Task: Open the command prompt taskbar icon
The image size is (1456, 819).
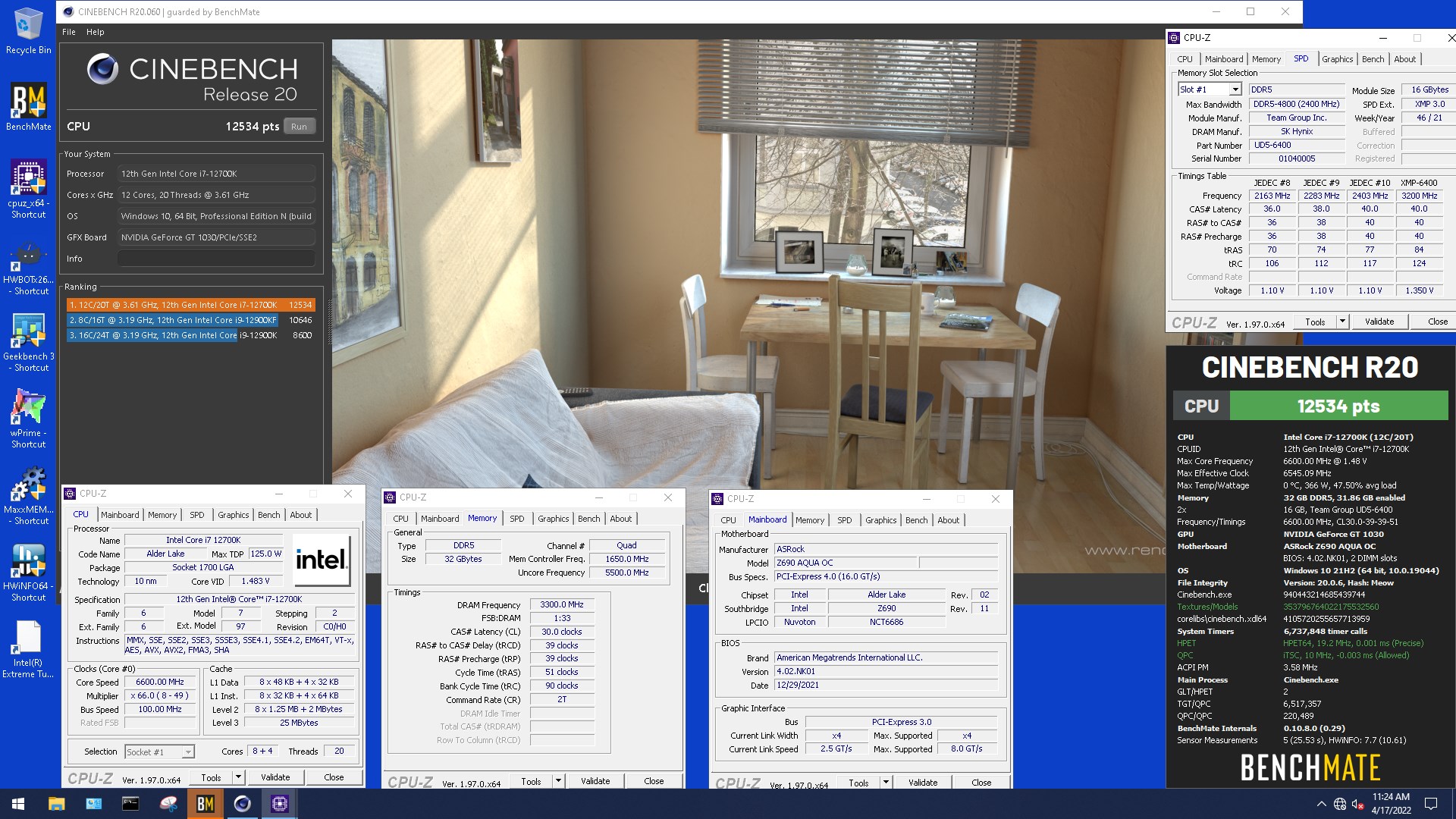Action: (x=130, y=804)
